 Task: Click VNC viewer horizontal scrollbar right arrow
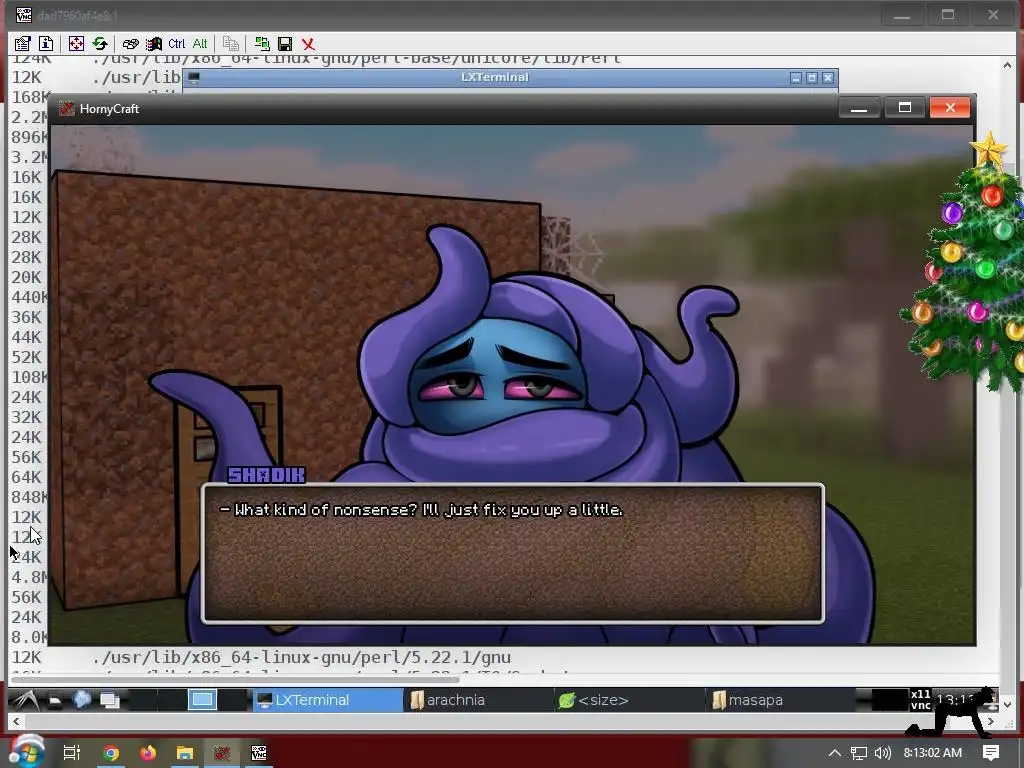point(991,722)
